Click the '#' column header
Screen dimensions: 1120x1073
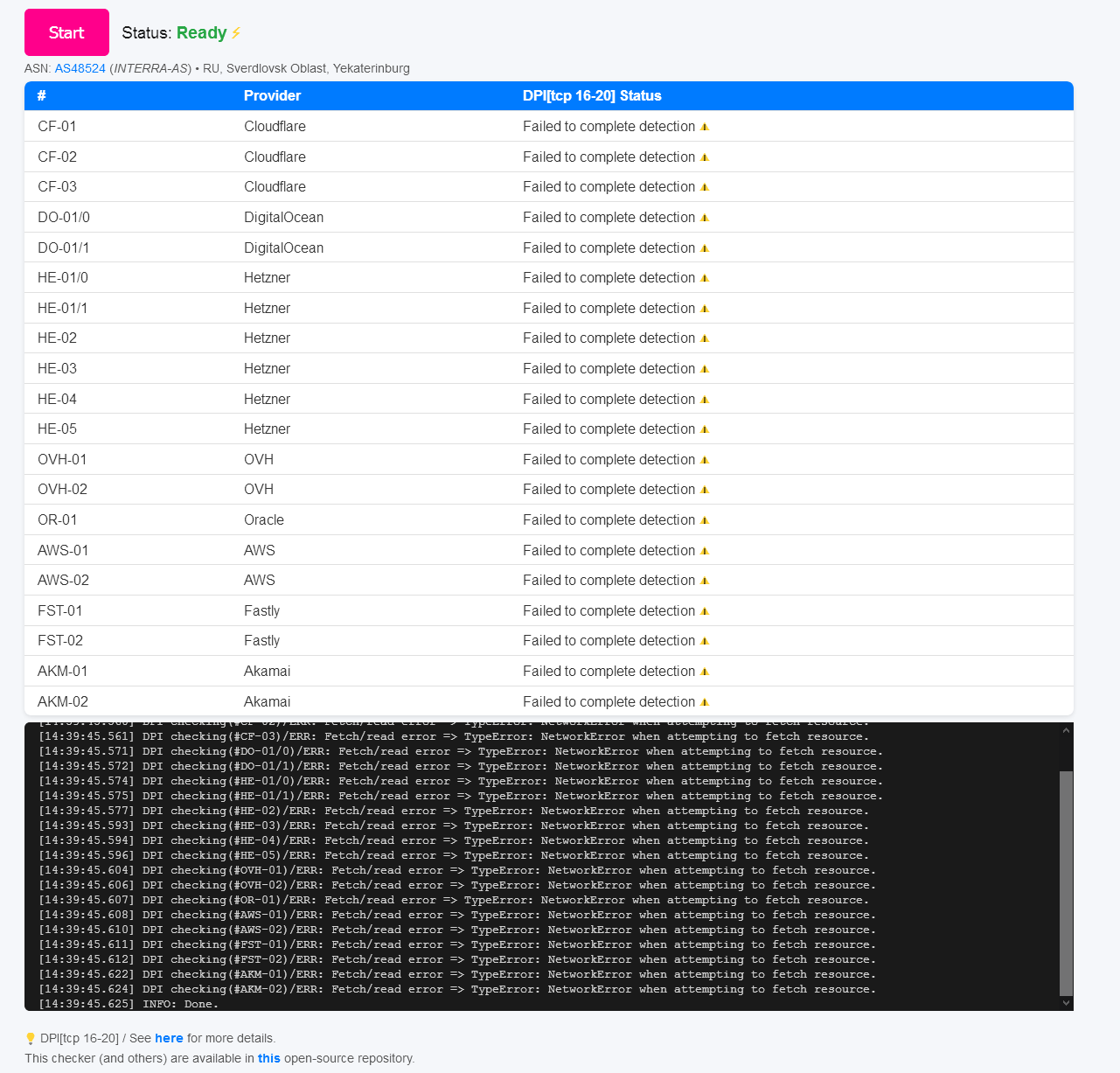42,96
